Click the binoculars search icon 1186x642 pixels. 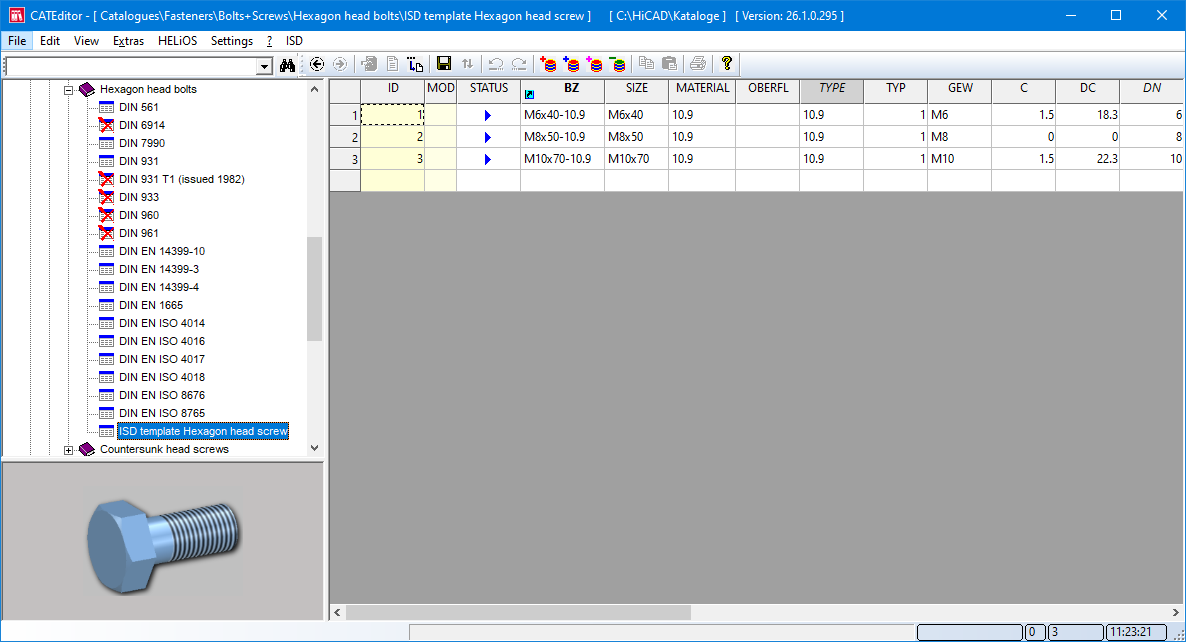287,65
